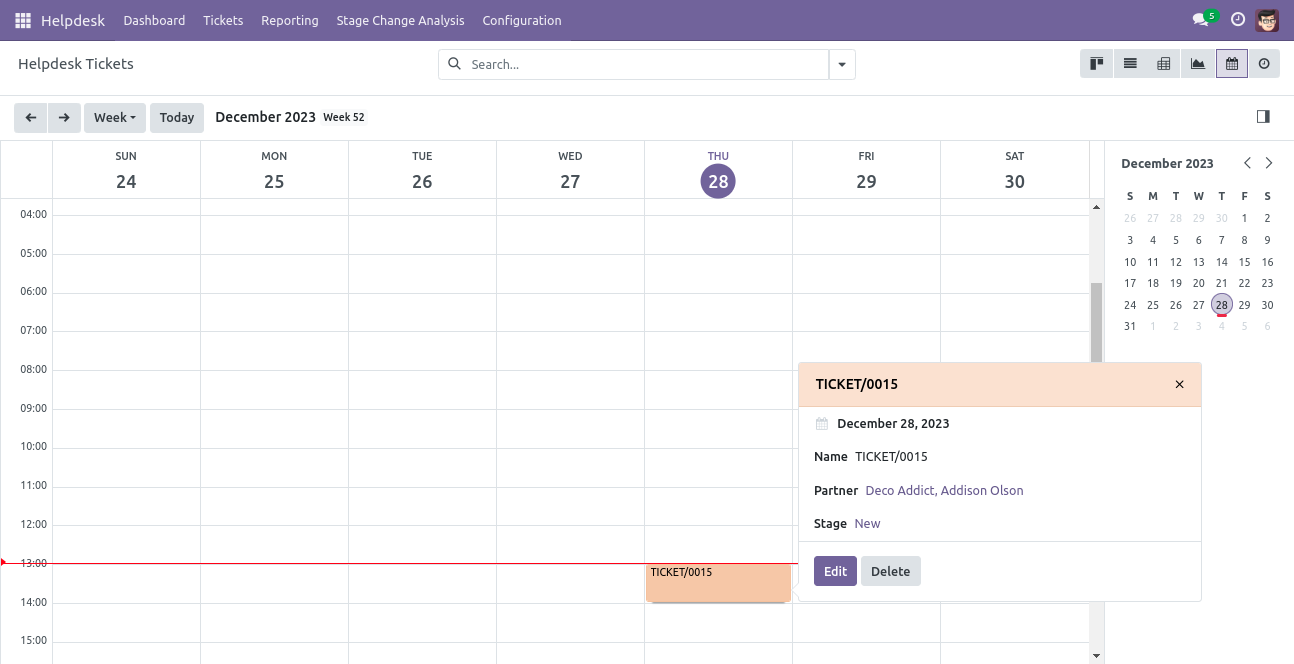Screen dimensions: 1294x664
Task: Open the search options dropdown arrow
Action: click(x=842, y=64)
